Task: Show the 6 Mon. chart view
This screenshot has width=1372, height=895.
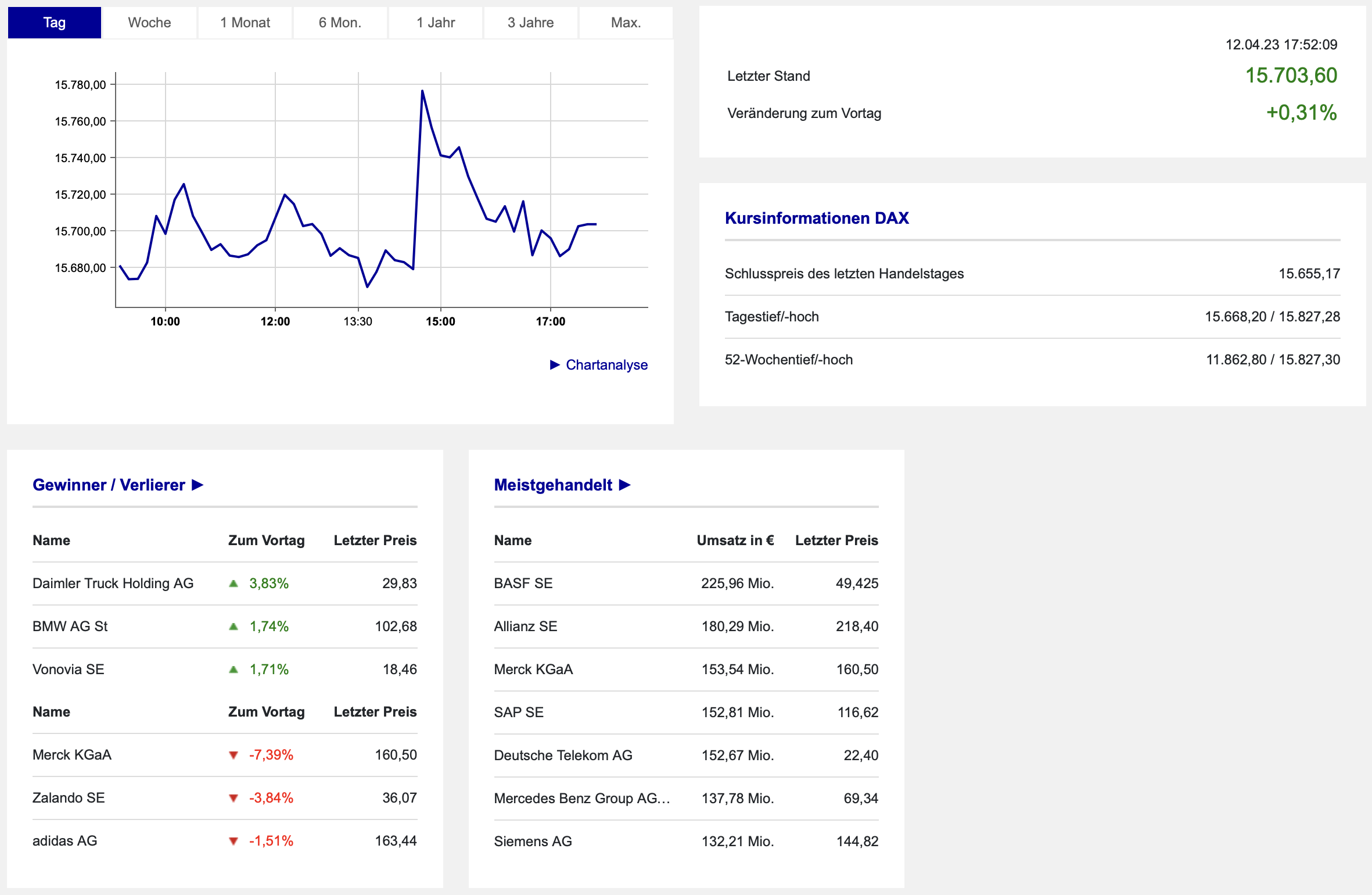Action: click(340, 23)
